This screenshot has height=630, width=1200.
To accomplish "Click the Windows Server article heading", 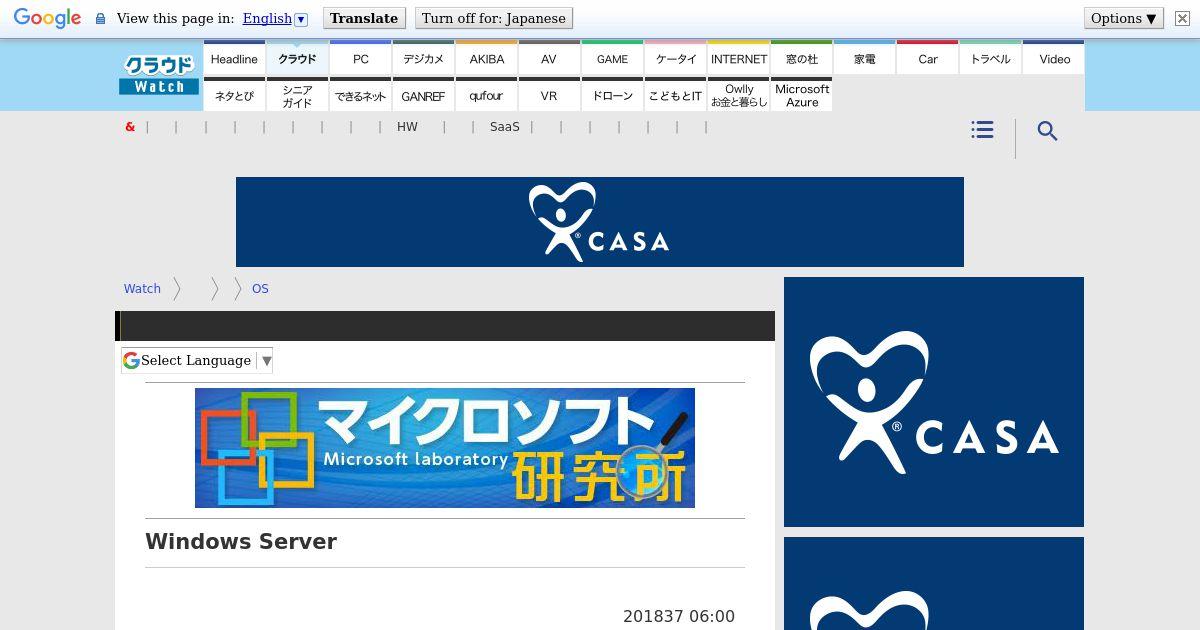I will (x=241, y=541).
